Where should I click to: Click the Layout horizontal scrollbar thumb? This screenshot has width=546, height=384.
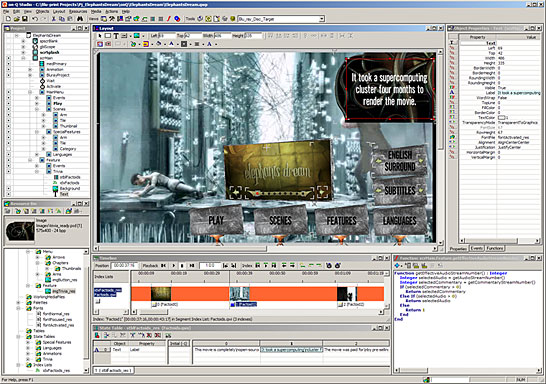coord(184,249)
